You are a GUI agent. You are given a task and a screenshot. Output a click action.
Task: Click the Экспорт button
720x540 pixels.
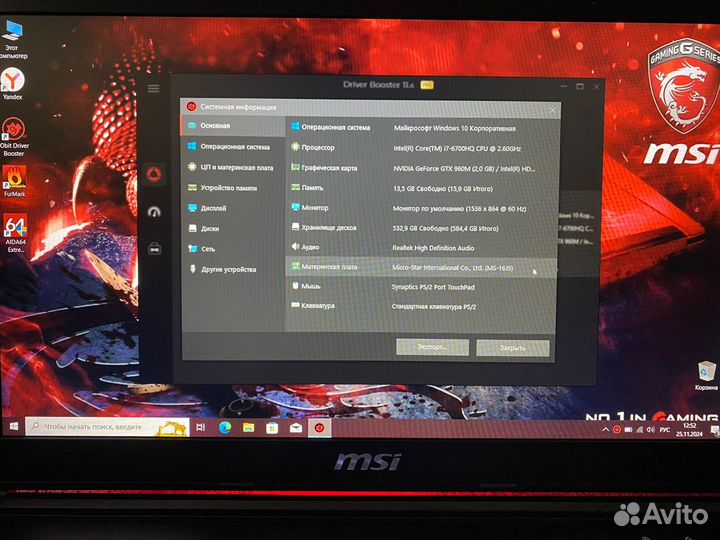(x=432, y=347)
